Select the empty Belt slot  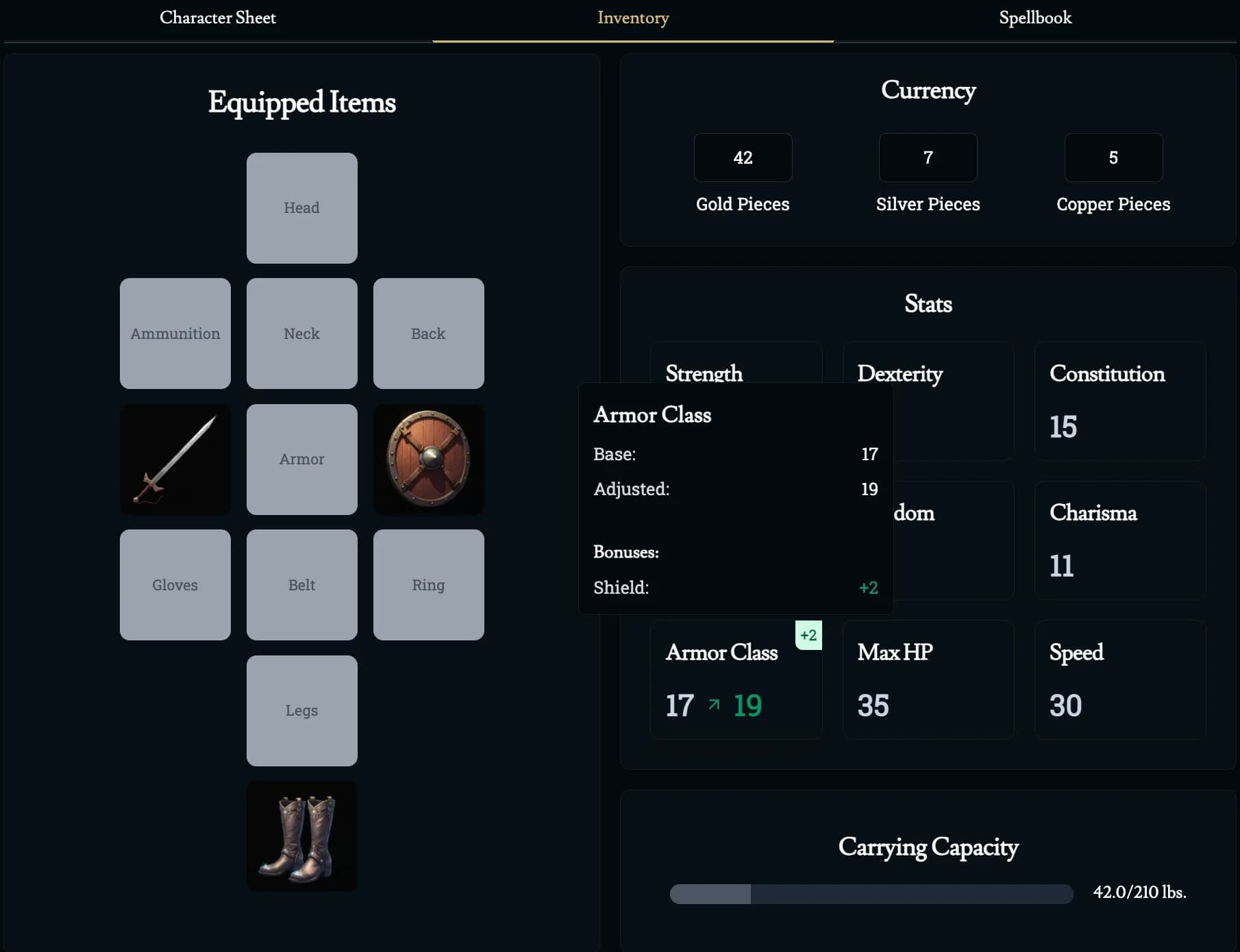pyautogui.click(x=302, y=585)
